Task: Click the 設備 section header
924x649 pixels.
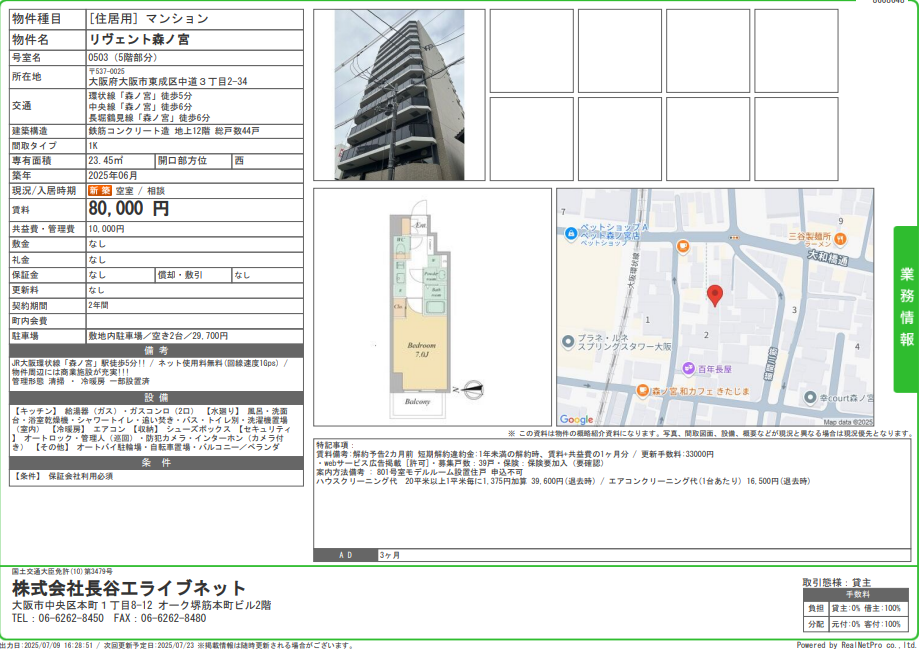Action: 155,397
